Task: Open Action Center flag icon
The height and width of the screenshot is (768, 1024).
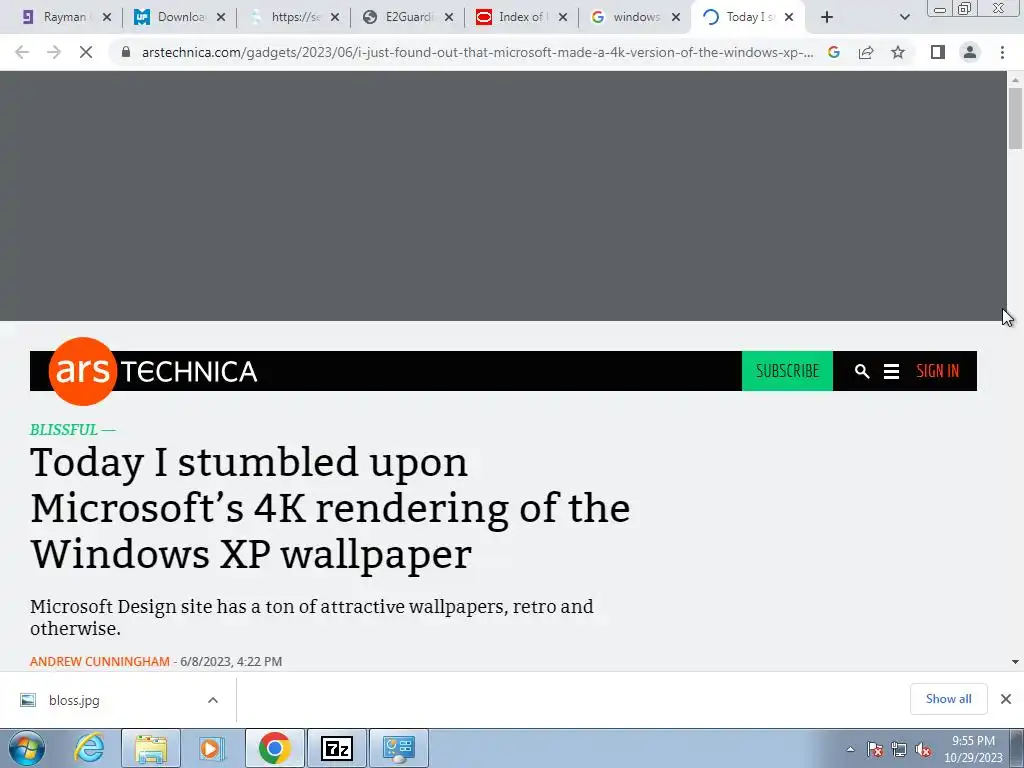Action: tap(875, 749)
